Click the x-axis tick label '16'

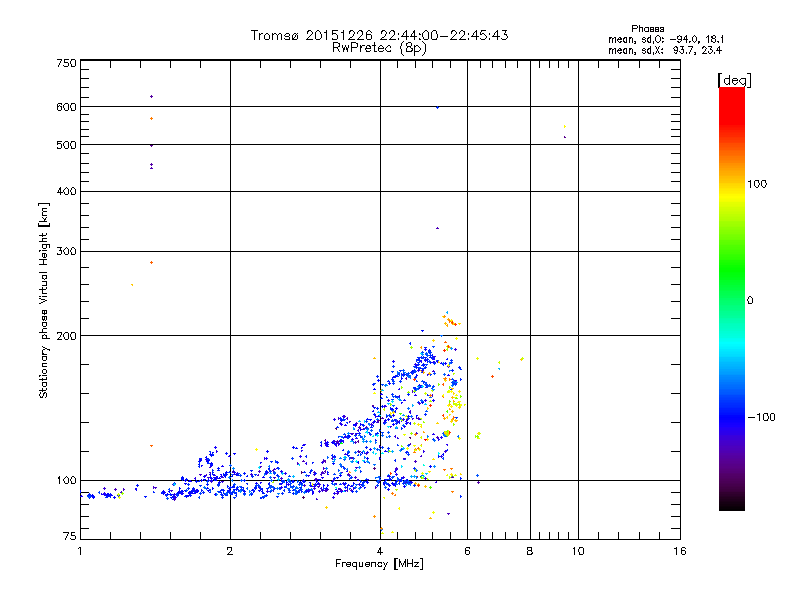[x=680, y=551]
